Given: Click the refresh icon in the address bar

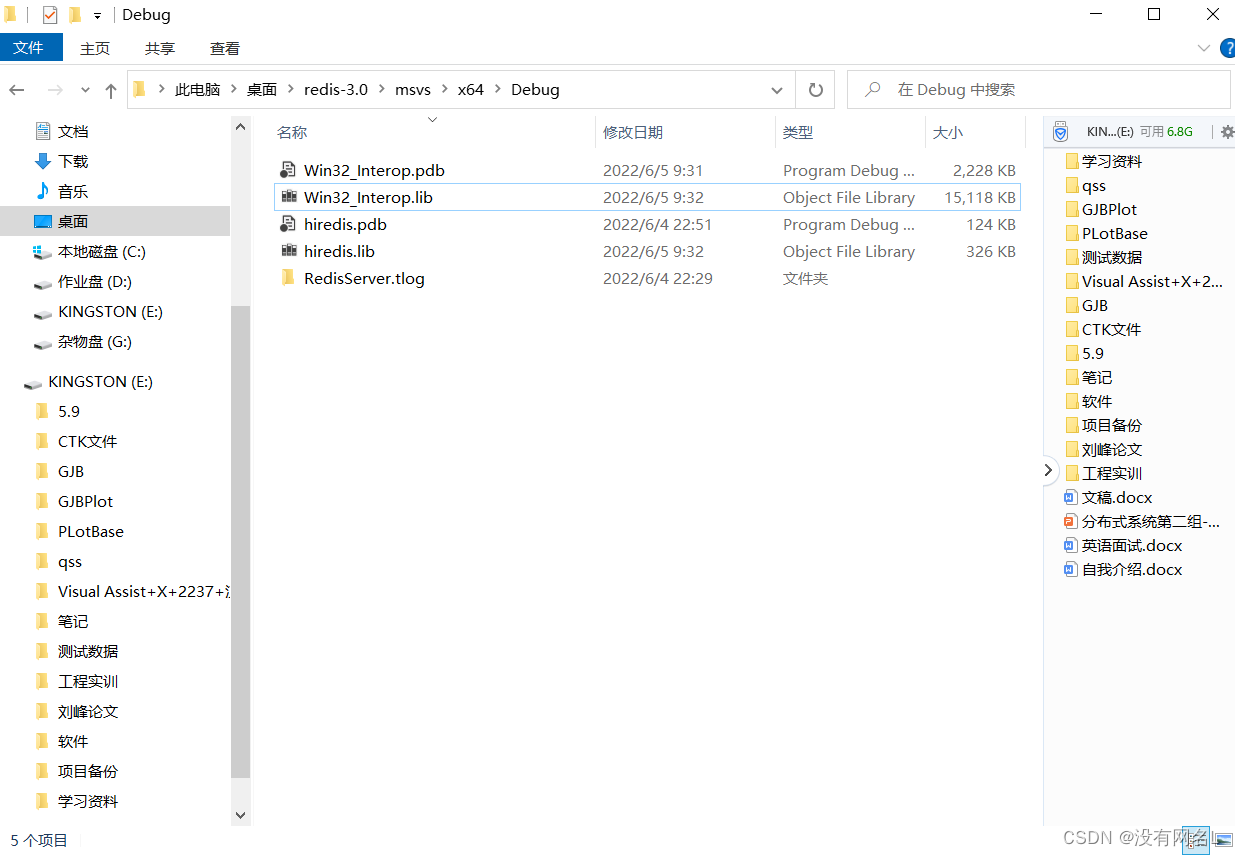Looking at the screenshot, I should tap(815, 89).
